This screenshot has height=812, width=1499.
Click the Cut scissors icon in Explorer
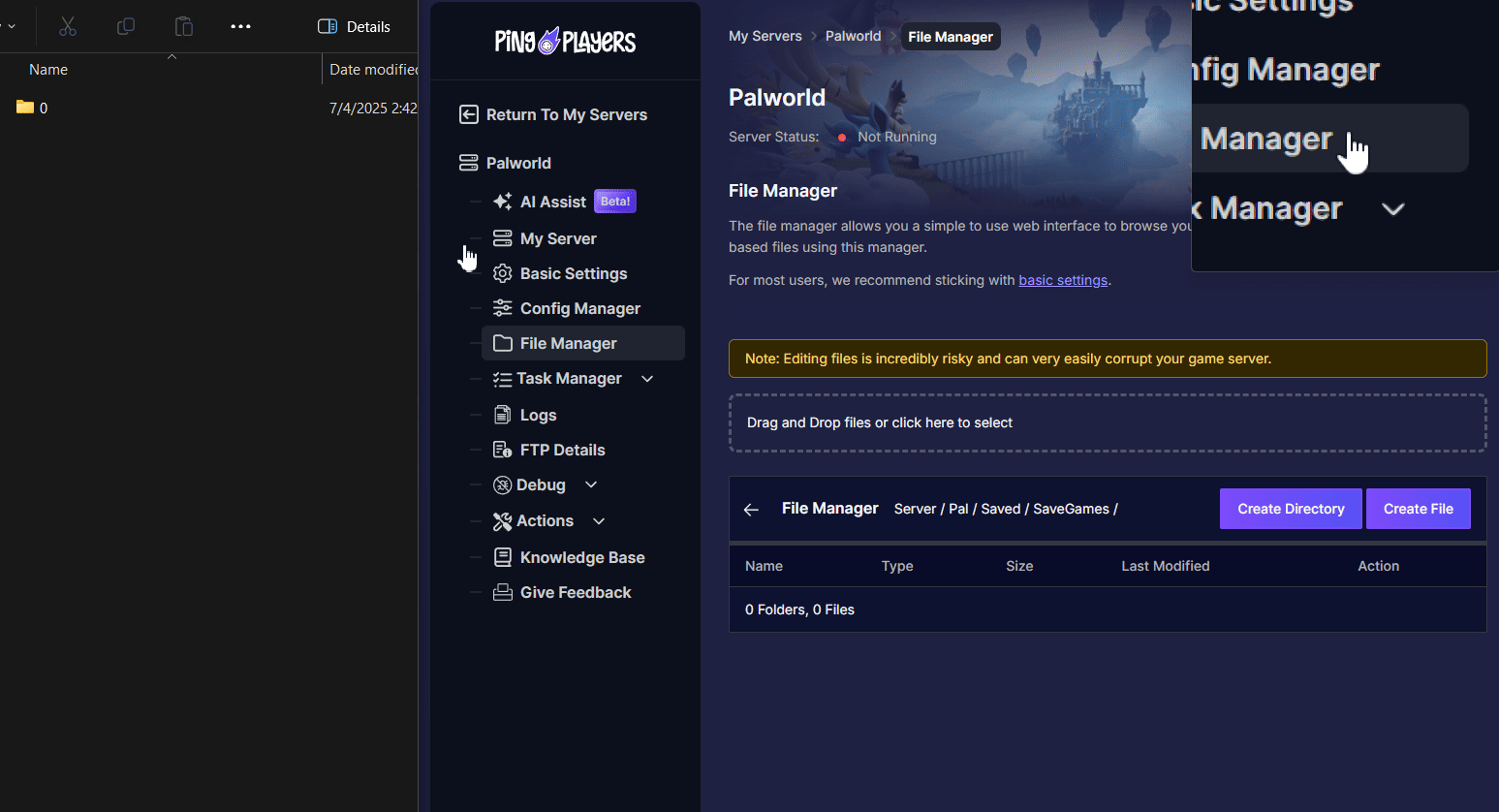tap(68, 27)
